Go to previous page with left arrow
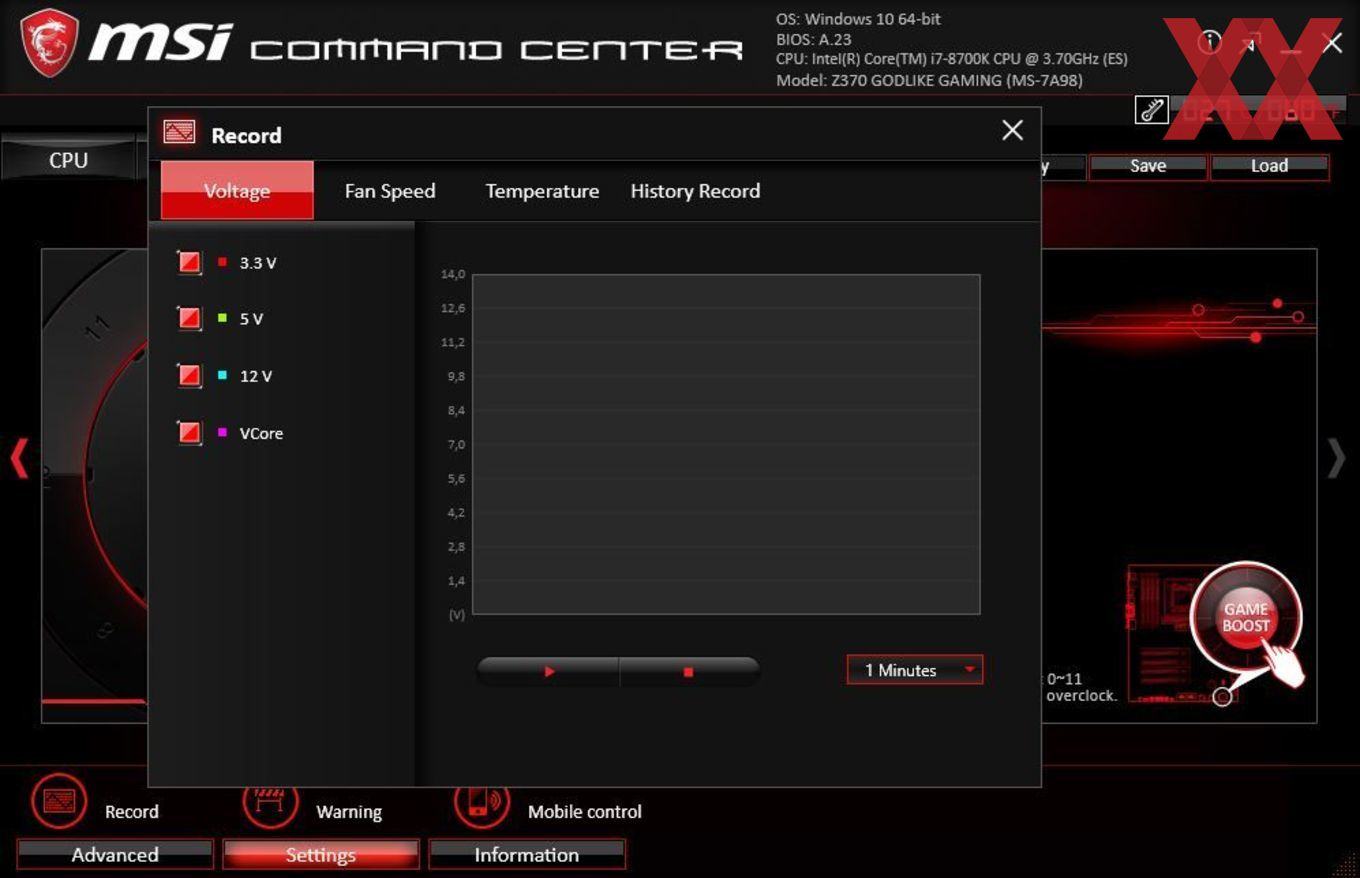Viewport: 1360px width, 878px height. tap(19, 458)
